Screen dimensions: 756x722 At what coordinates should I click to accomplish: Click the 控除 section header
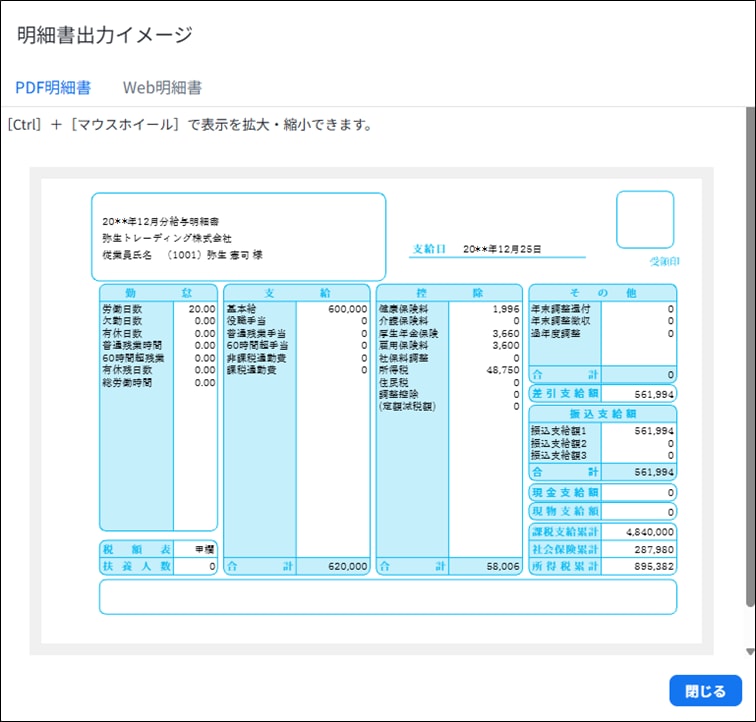(449, 292)
